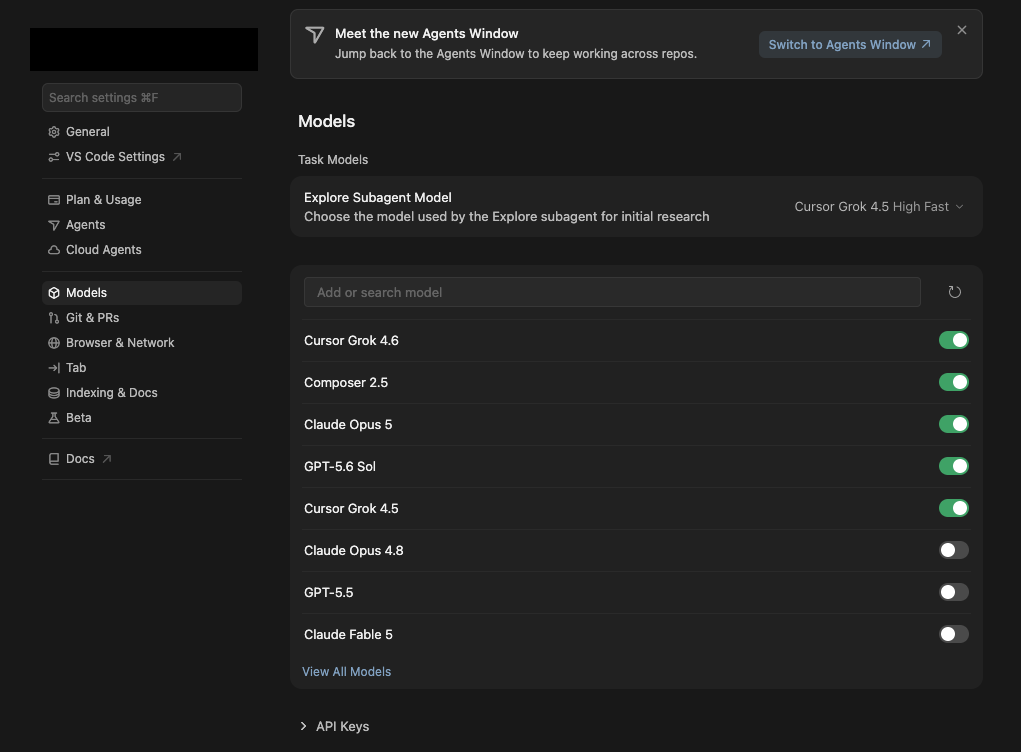Screen dimensions: 1021x752
Task: Click the Cursor Grok 4.6 model name
Action: coord(352,341)
